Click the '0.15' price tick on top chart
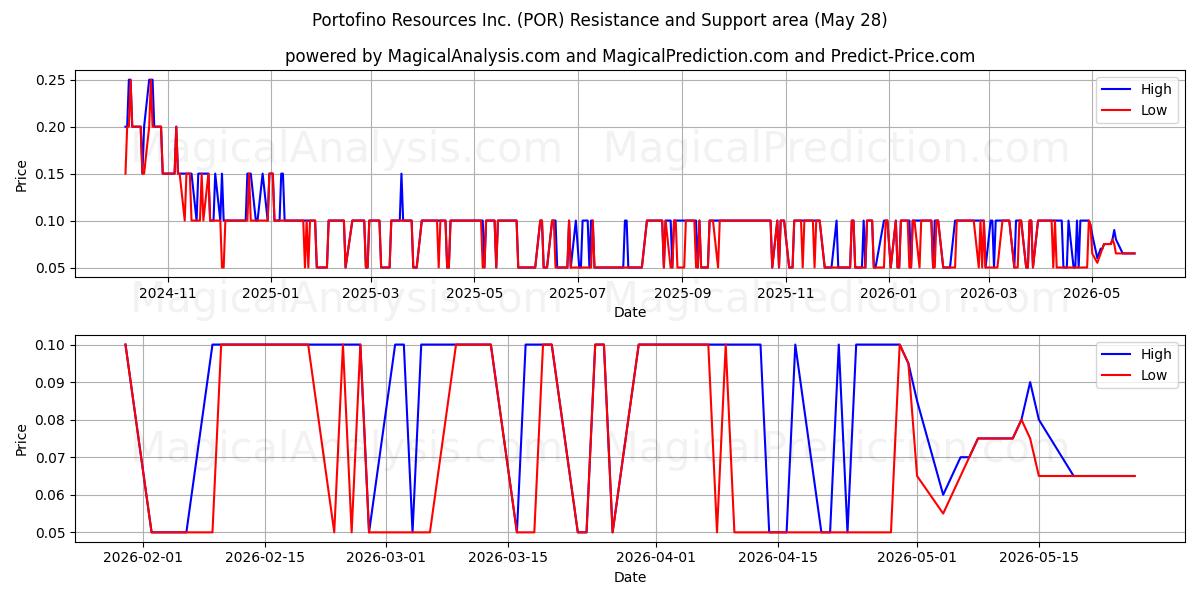 [x=51, y=174]
